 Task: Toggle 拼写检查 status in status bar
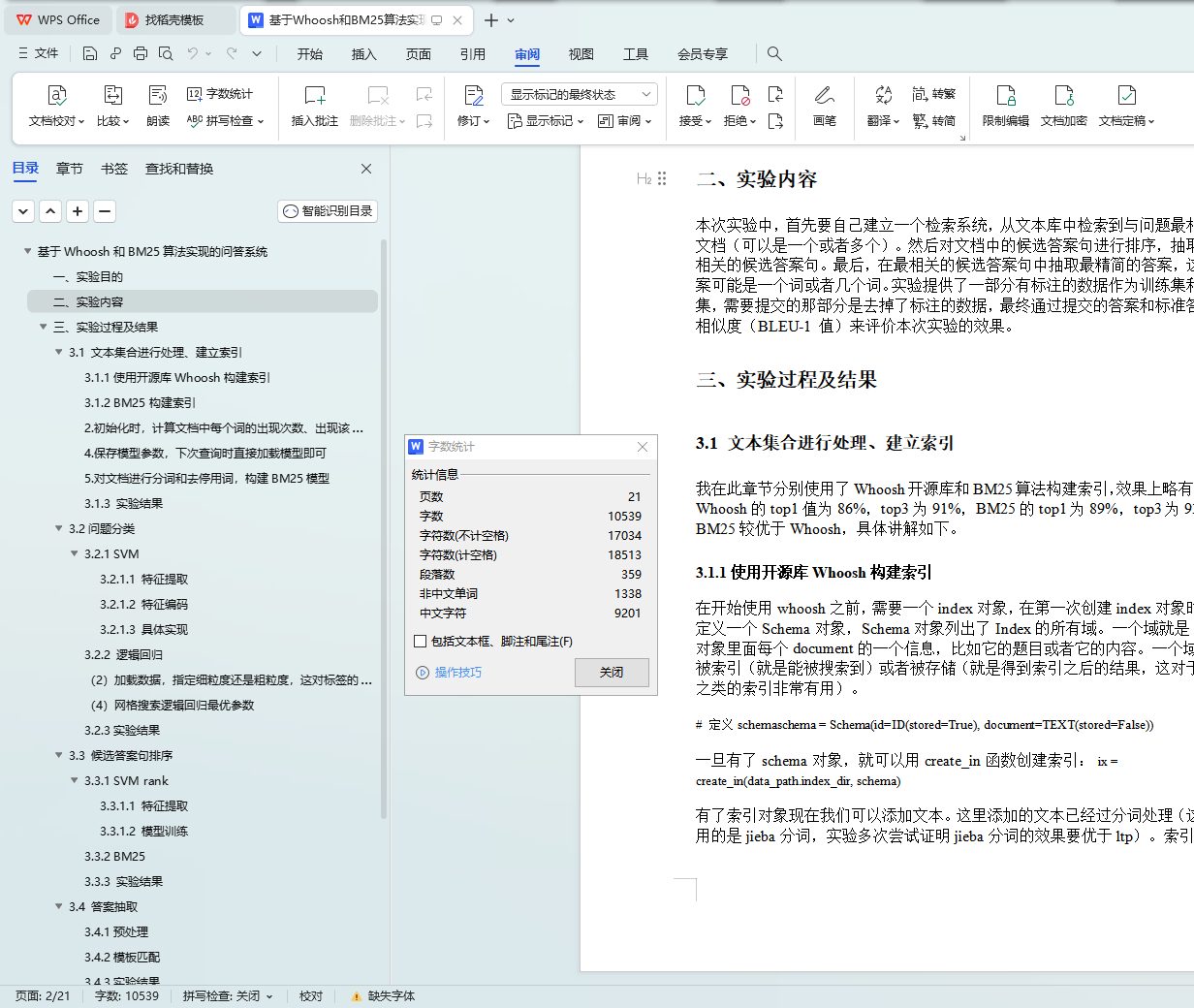228,995
